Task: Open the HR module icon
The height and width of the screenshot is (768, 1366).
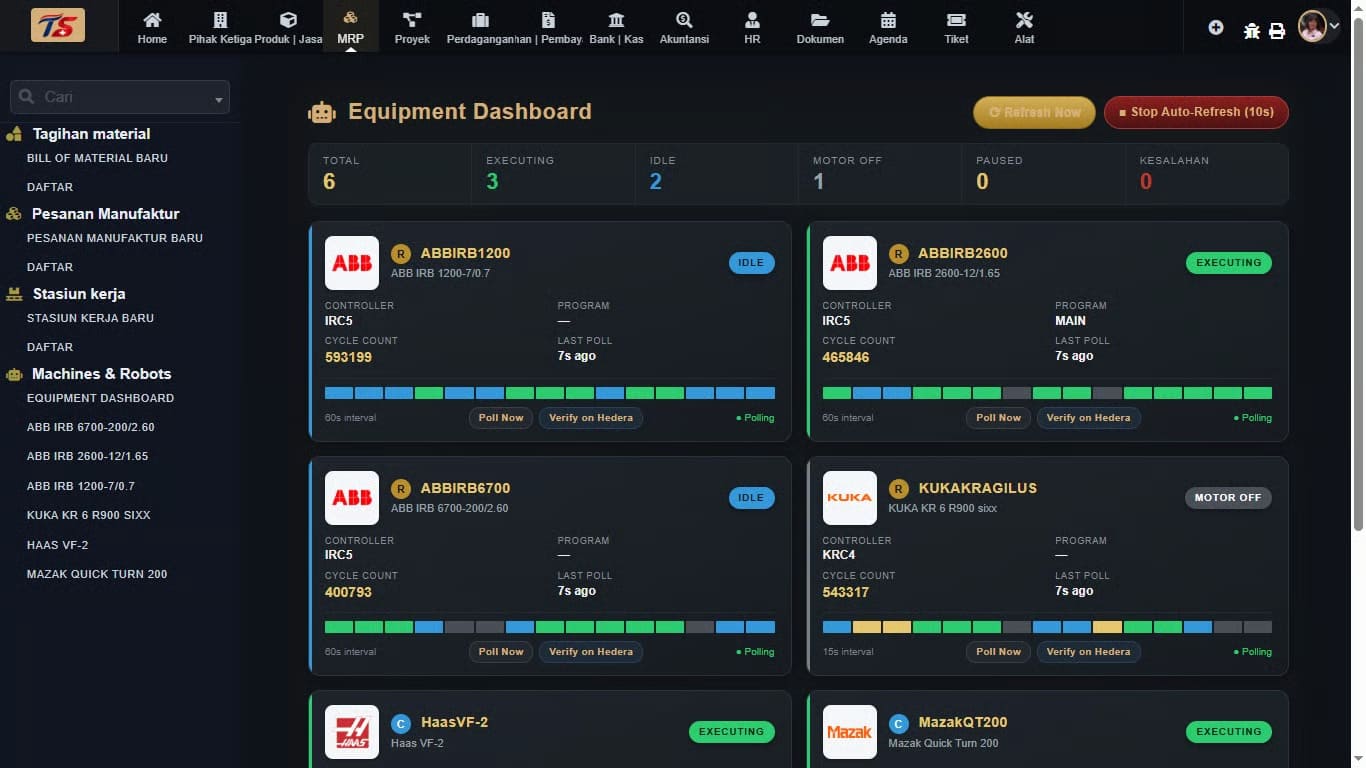Action: 752,19
